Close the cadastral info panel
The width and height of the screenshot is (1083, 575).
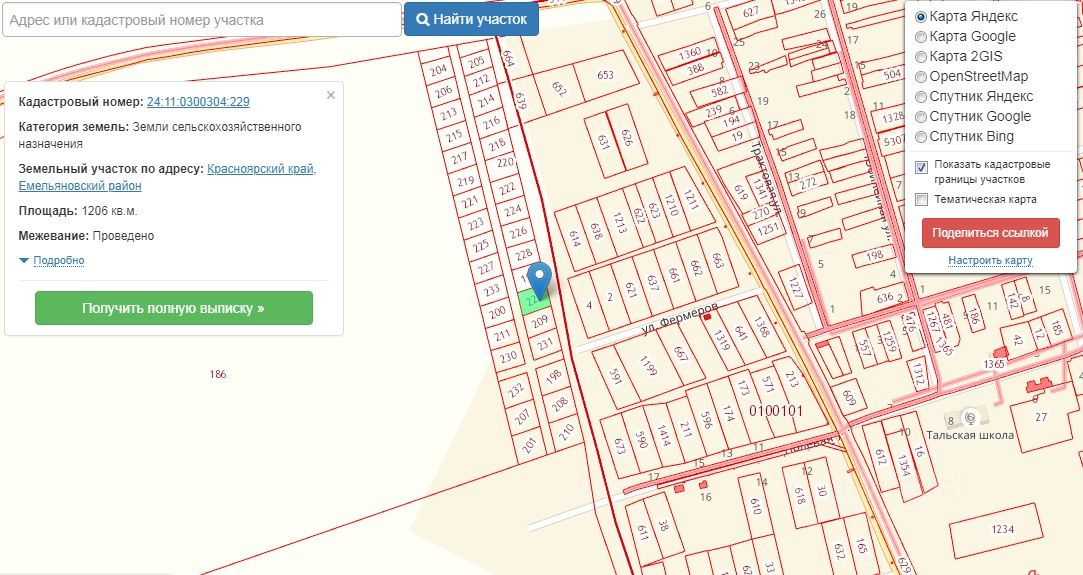(x=331, y=95)
